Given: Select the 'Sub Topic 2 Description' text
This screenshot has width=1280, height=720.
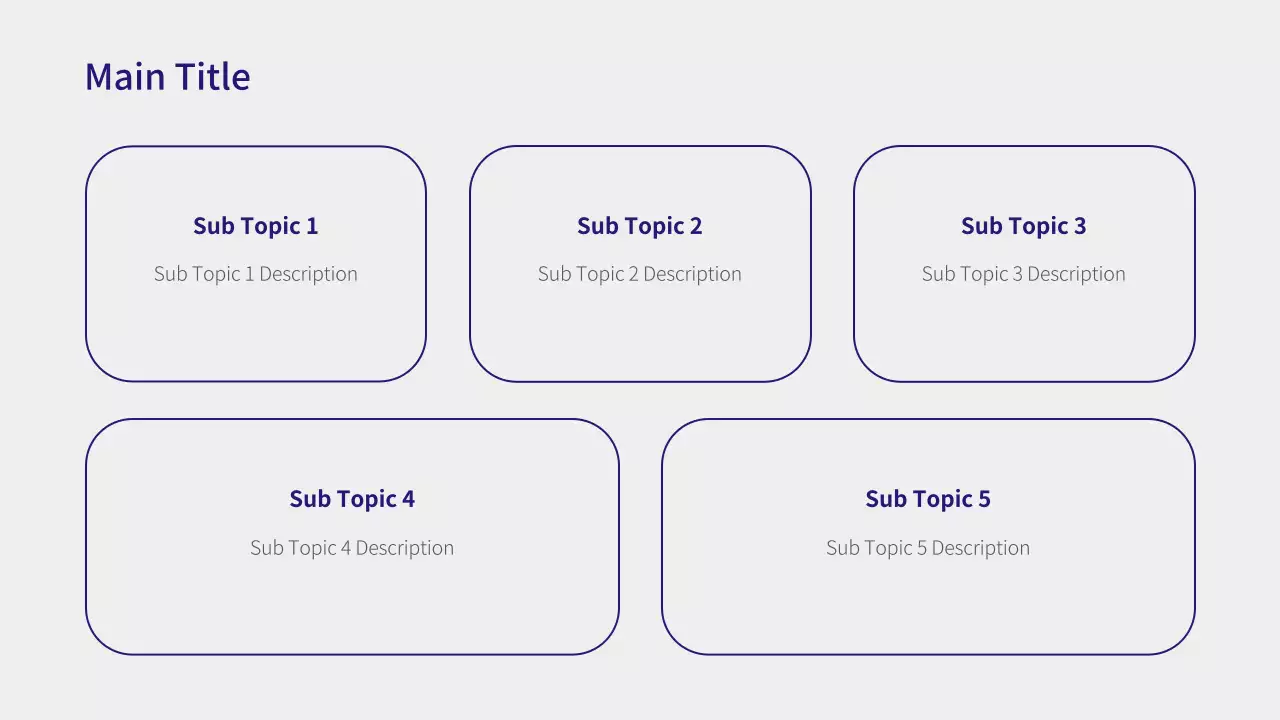Looking at the screenshot, I should click(x=640, y=274).
